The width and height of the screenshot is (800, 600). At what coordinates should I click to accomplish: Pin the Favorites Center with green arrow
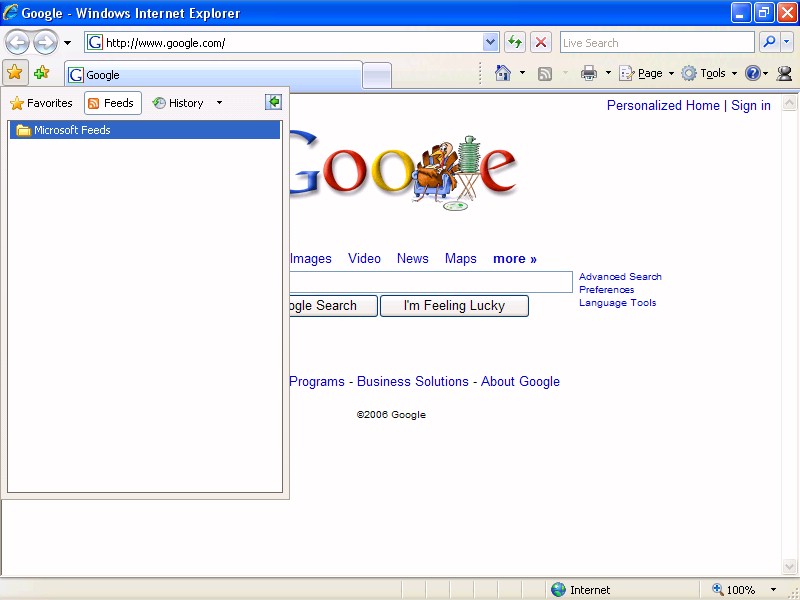pyautogui.click(x=273, y=102)
